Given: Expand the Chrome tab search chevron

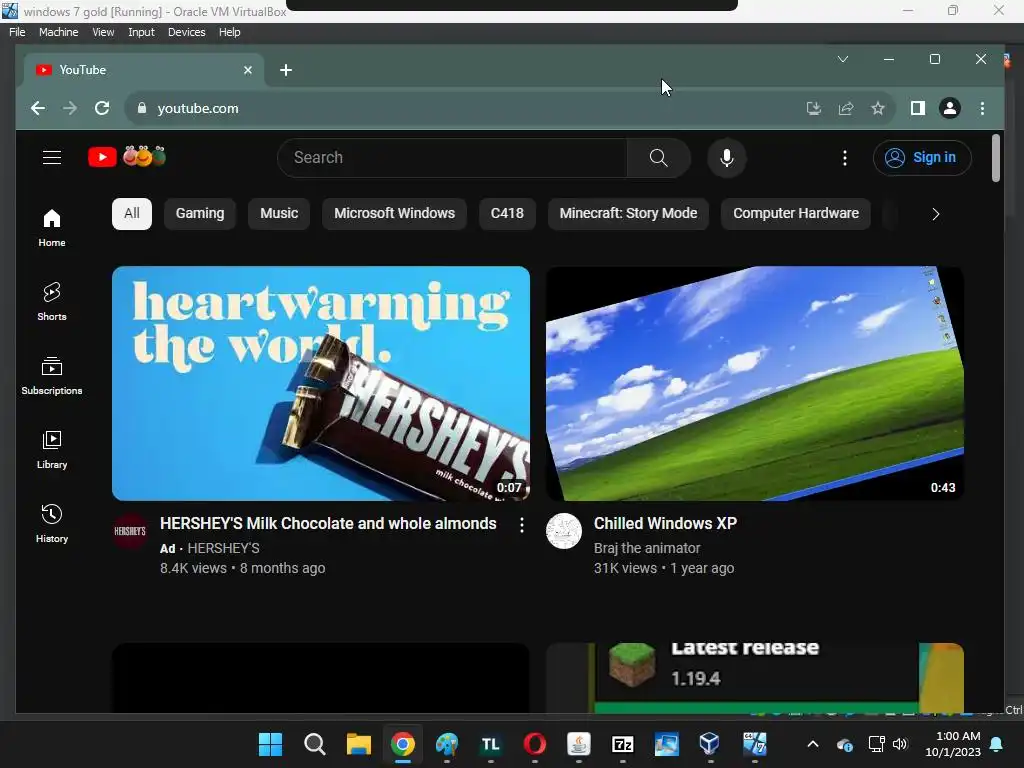Looking at the screenshot, I should coord(843,59).
